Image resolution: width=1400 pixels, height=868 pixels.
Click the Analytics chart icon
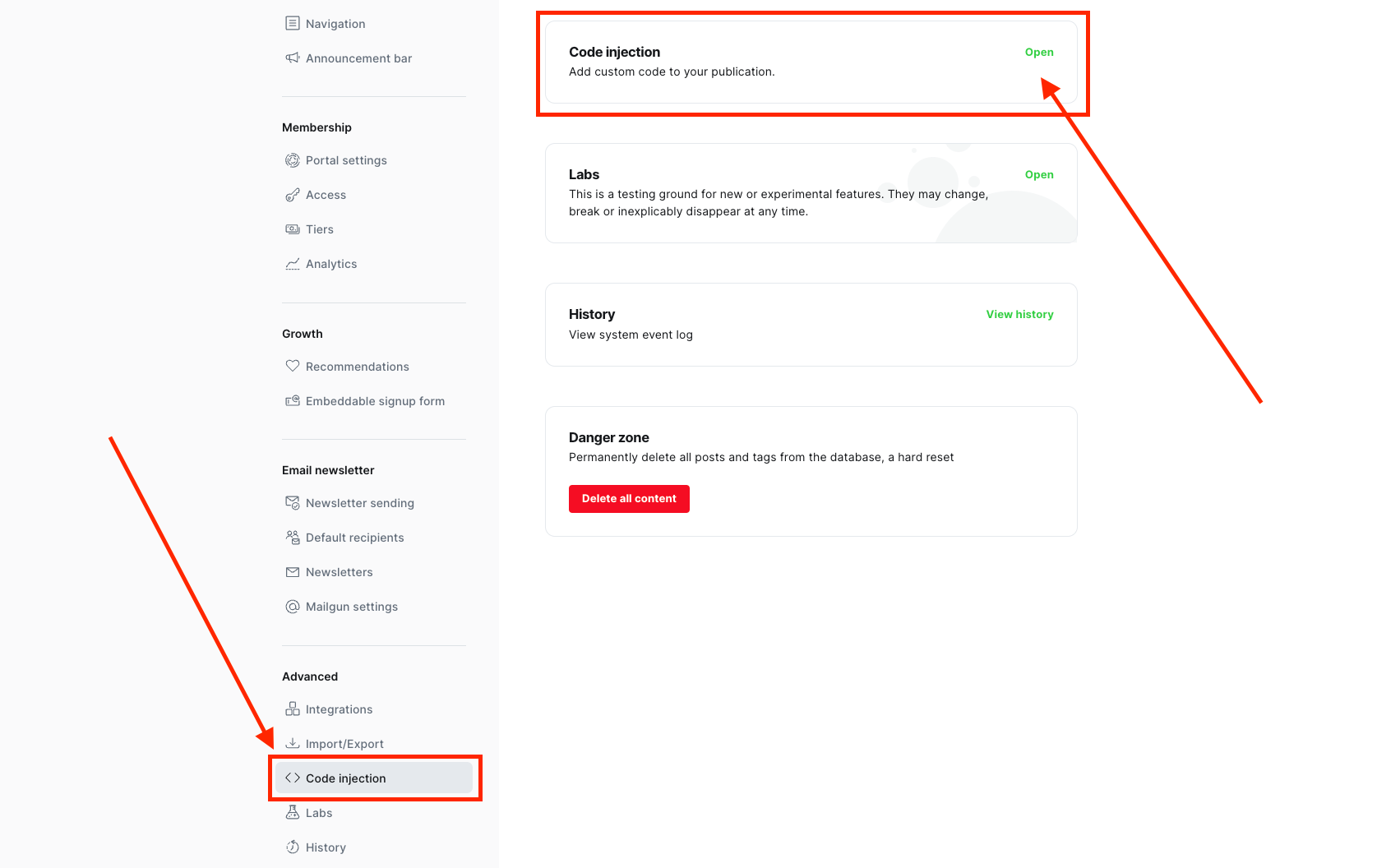coord(292,264)
